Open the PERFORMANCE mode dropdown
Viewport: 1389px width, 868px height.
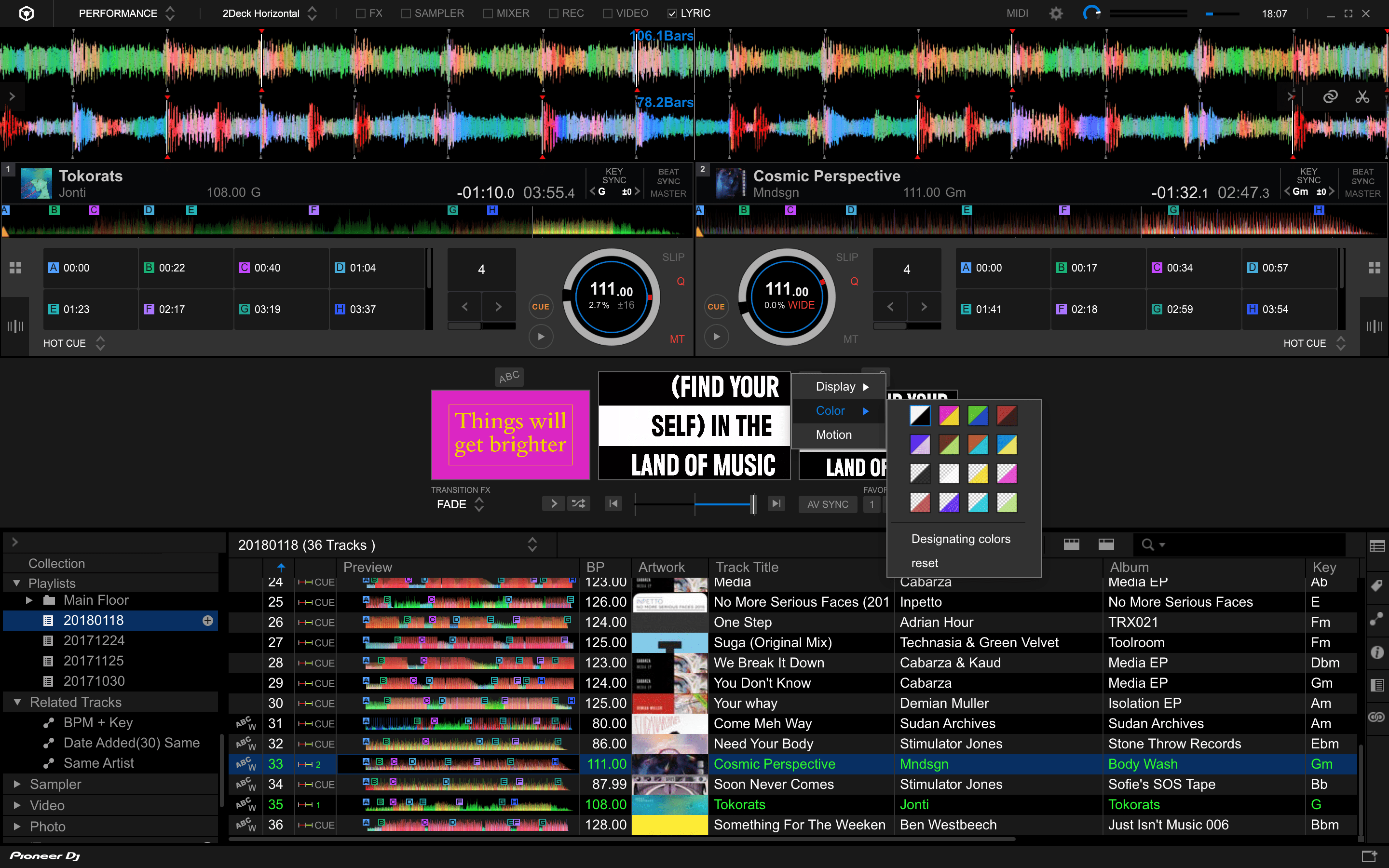(x=126, y=13)
